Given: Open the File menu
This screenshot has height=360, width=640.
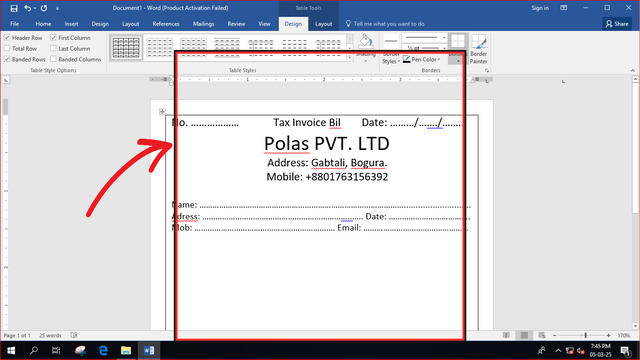Looking at the screenshot, I should click(x=14, y=24).
